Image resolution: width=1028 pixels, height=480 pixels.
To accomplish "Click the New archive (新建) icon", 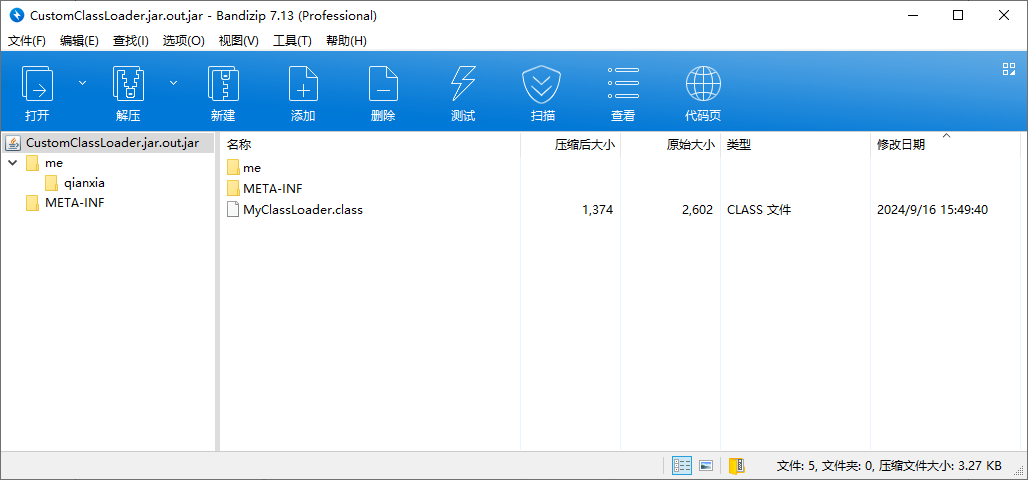I will pyautogui.click(x=222, y=84).
